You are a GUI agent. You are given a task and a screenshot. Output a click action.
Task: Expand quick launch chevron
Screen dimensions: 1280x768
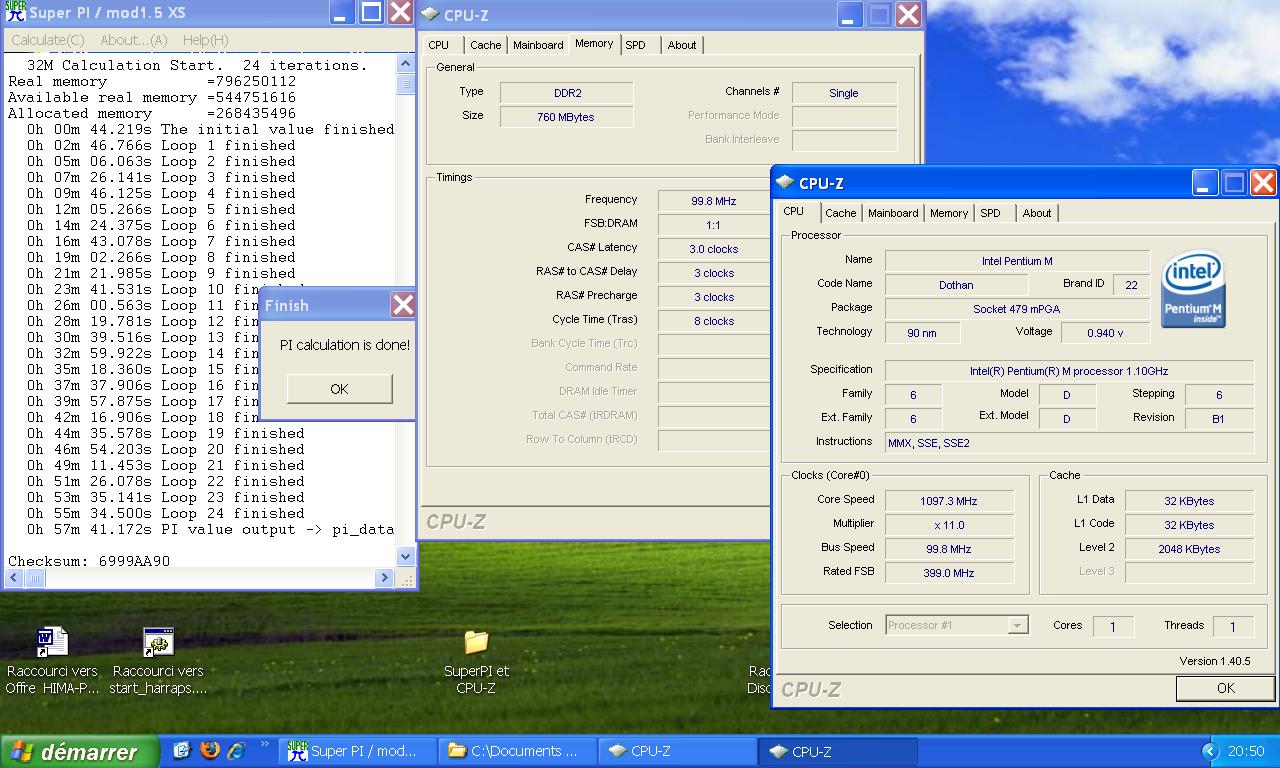click(265, 744)
